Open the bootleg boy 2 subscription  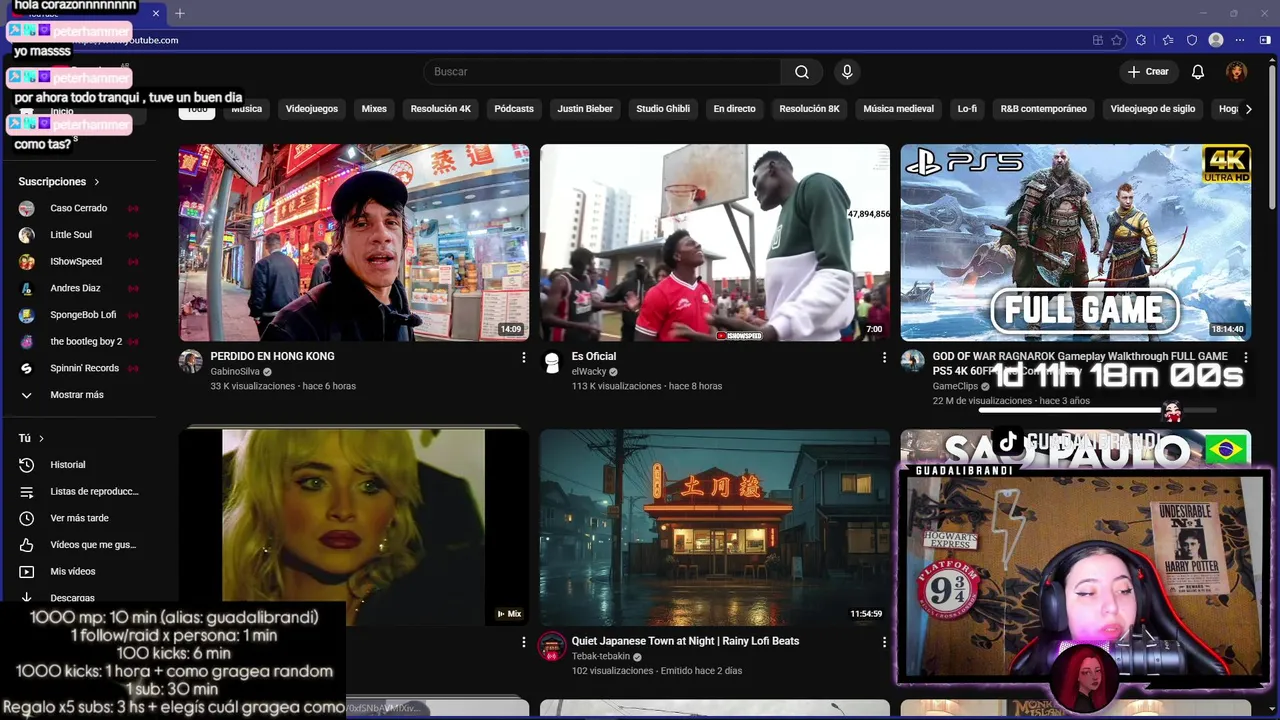(x=80, y=342)
